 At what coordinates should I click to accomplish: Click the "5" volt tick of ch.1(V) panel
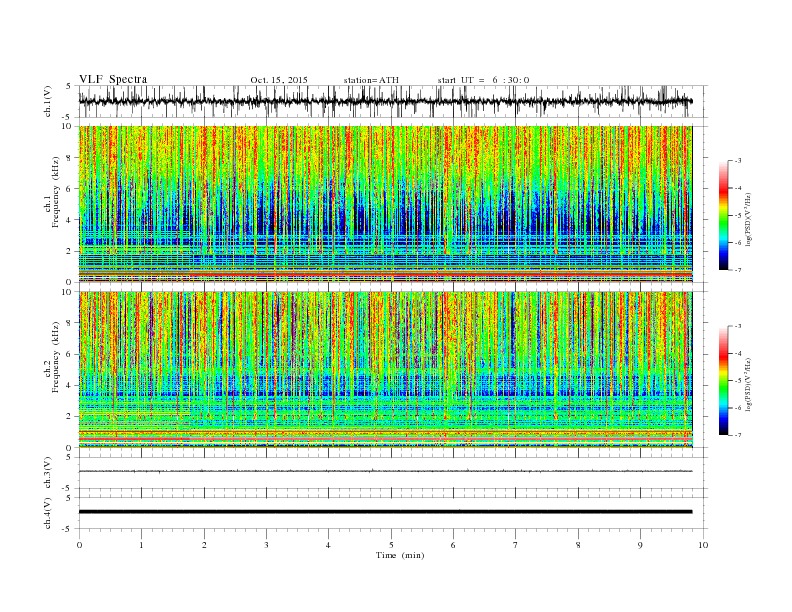point(70,86)
